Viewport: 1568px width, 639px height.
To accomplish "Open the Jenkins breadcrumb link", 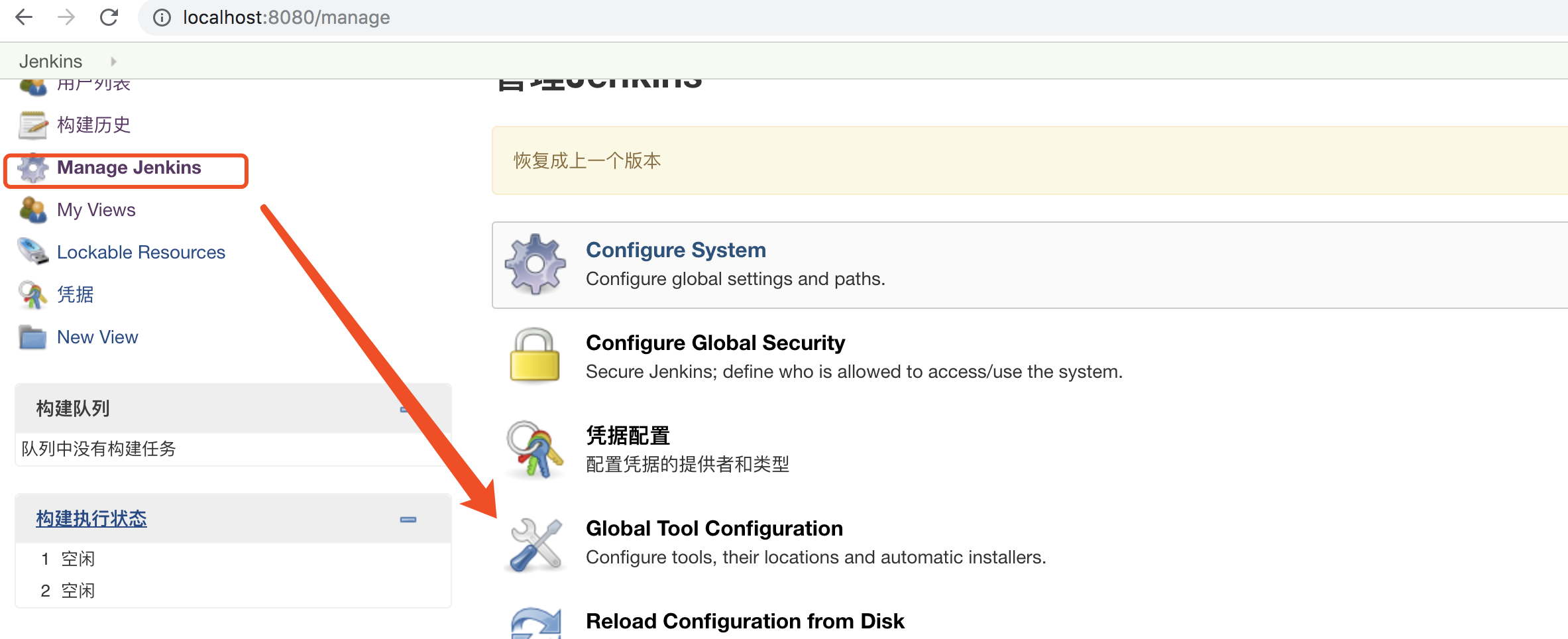I will [50, 61].
